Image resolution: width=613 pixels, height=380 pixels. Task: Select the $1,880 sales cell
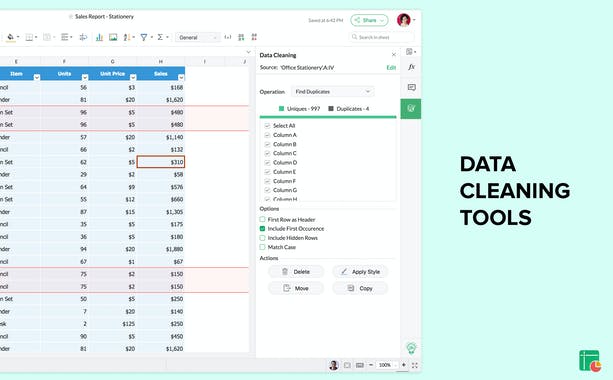(161, 249)
